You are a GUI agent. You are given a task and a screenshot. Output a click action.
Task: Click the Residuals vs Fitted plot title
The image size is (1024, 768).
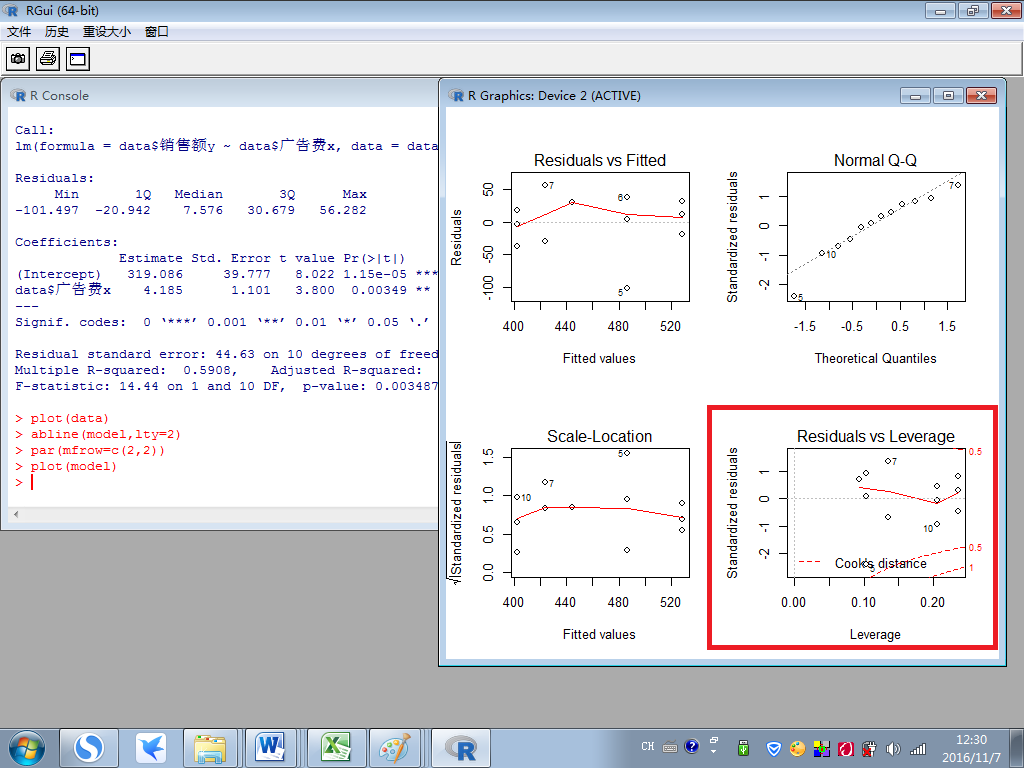click(x=600, y=161)
